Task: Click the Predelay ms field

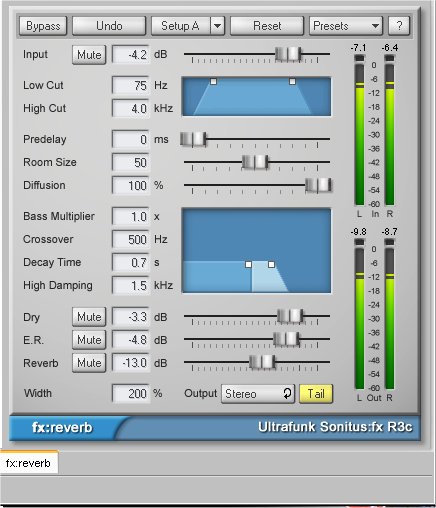Action: 131,139
